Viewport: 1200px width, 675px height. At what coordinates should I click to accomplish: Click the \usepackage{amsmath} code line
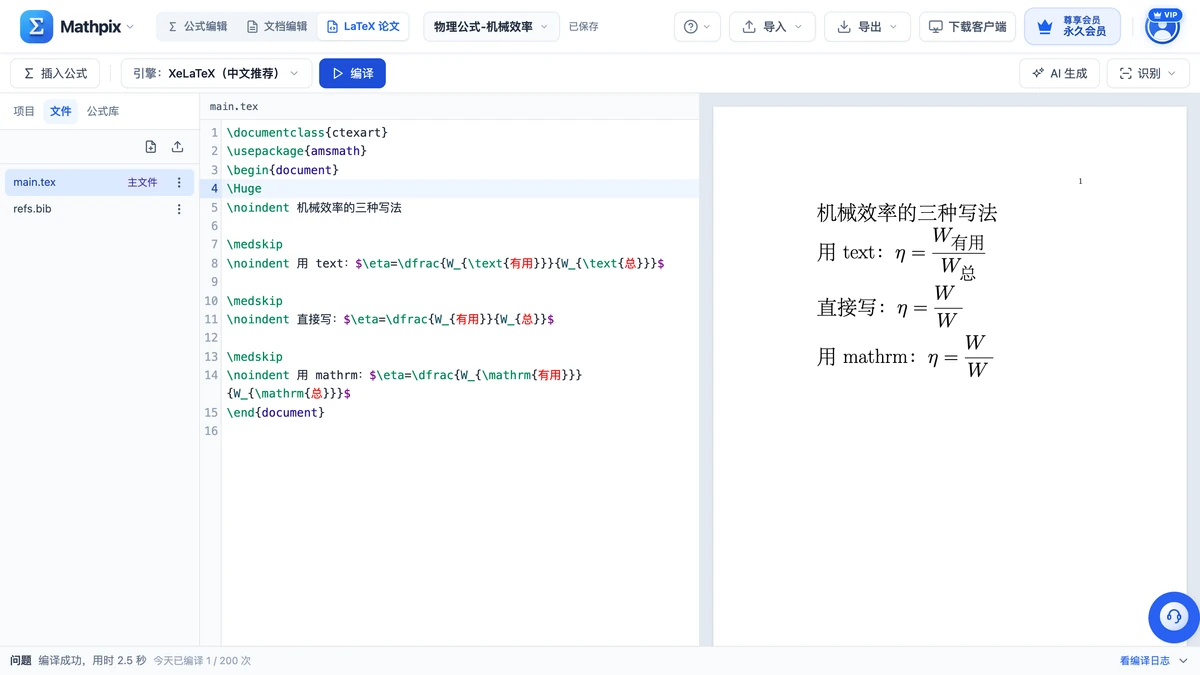(297, 151)
